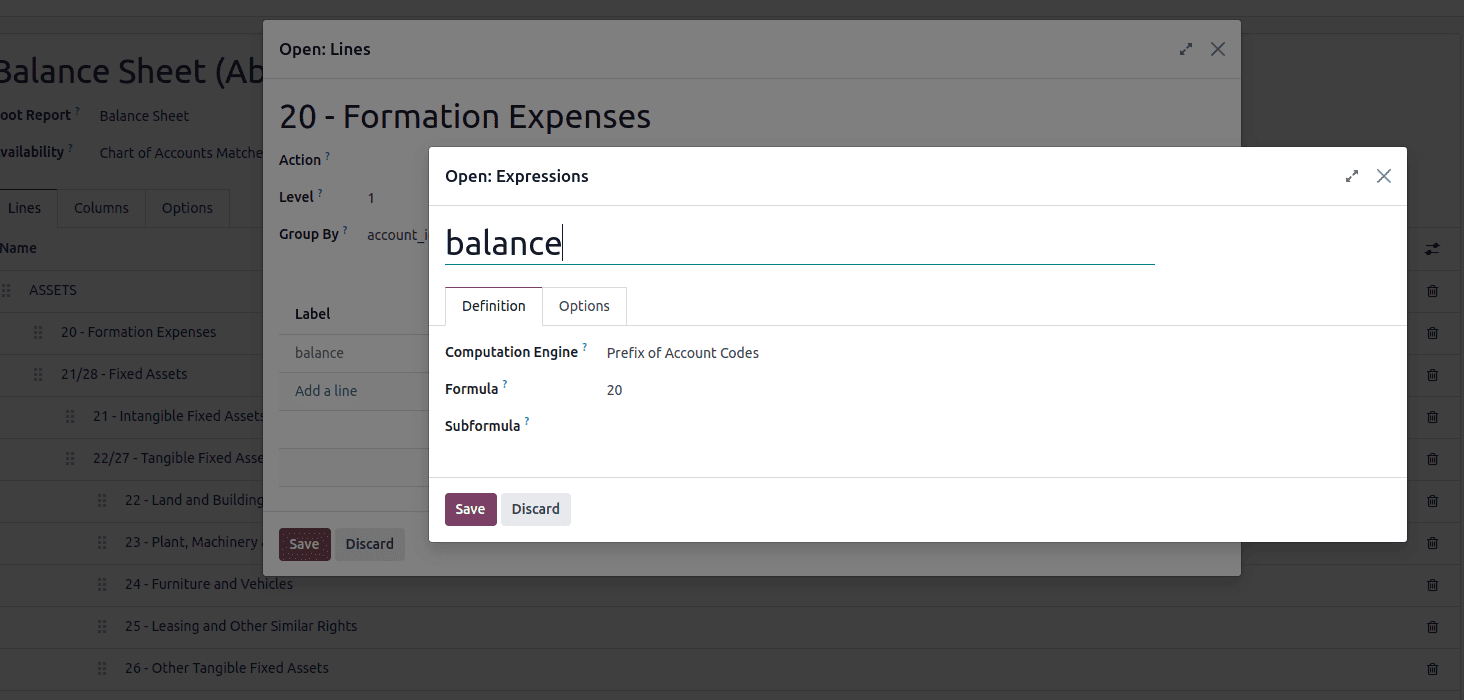Image resolution: width=1464 pixels, height=700 pixels.
Task: Show help tooltip next to Action in Lines dialog
Action: coord(327,155)
